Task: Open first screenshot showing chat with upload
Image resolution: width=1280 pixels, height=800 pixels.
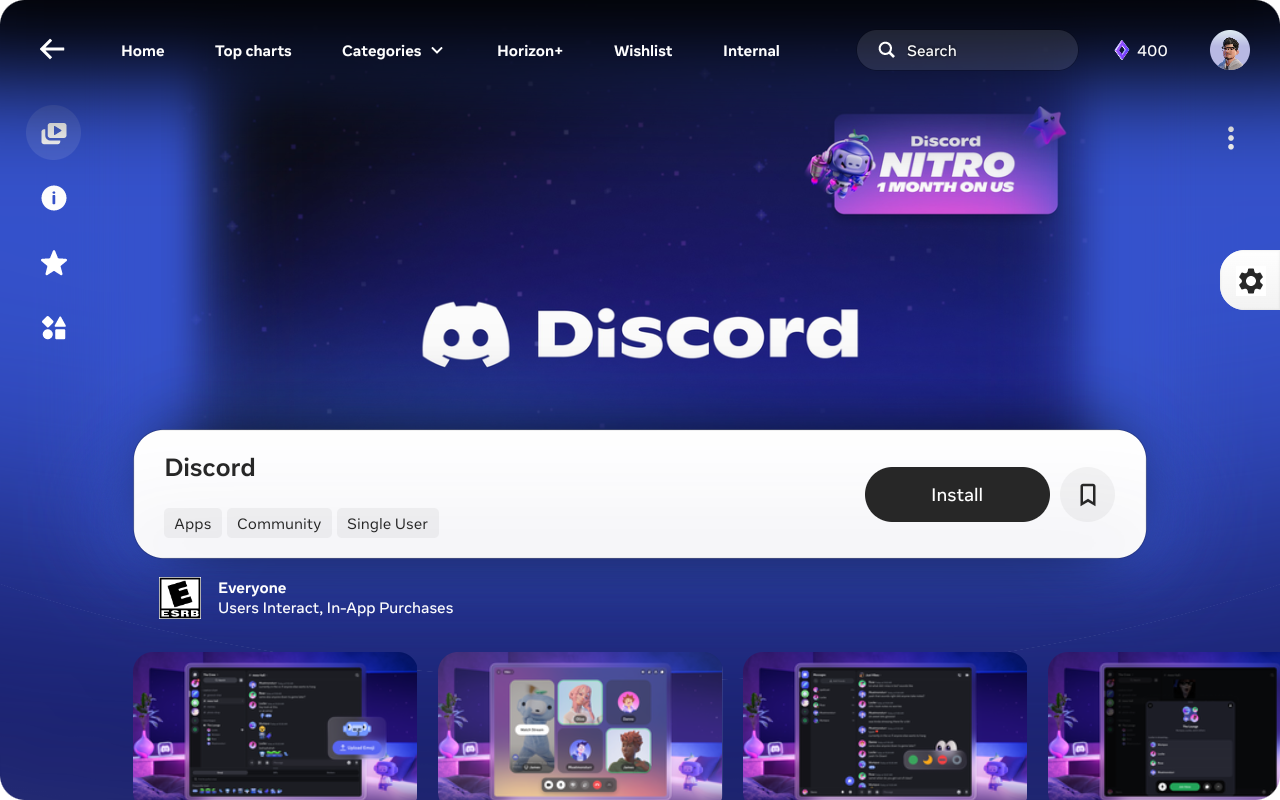Action: pyautogui.click(x=275, y=726)
